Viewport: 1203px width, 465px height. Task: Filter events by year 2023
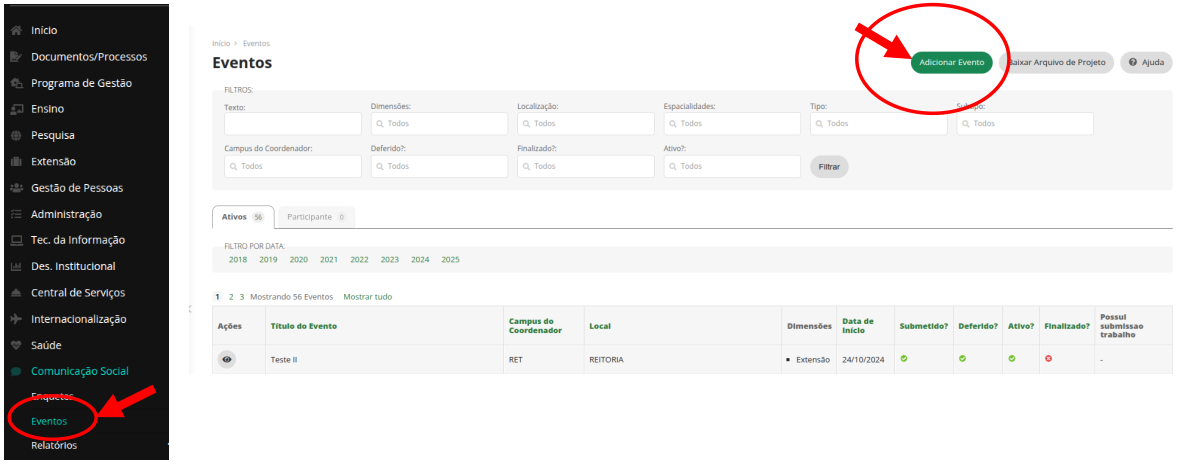[x=390, y=260]
